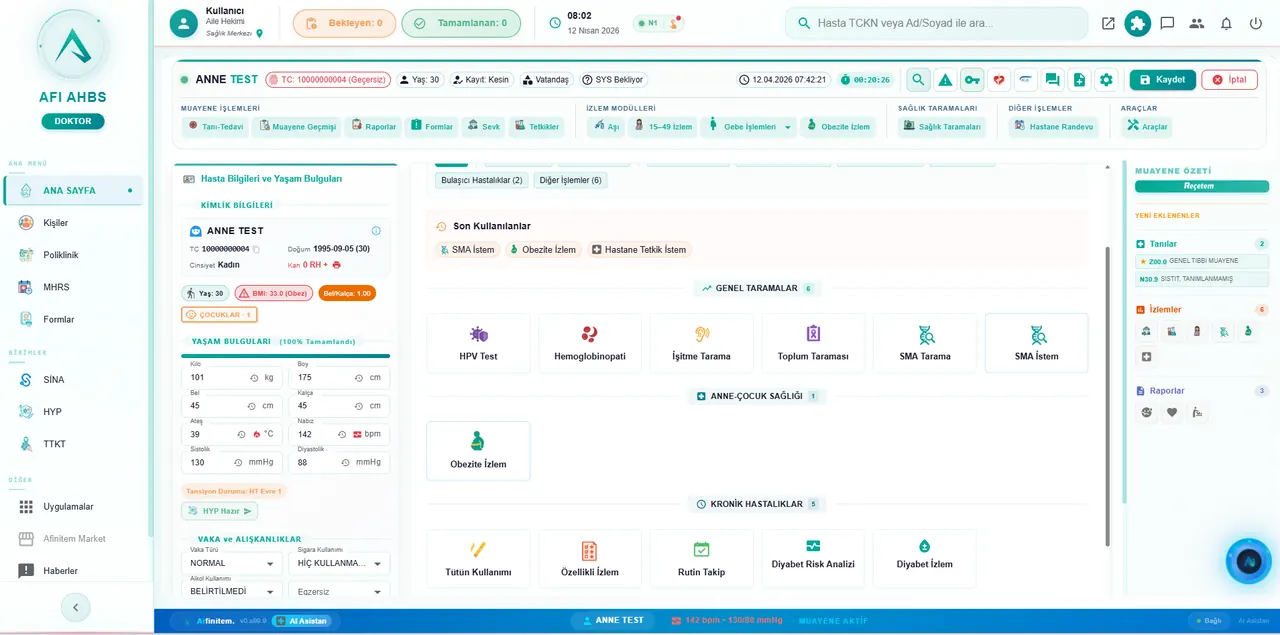
Task: Click the Sistolik history clock icon
Action: click(238, 462)
